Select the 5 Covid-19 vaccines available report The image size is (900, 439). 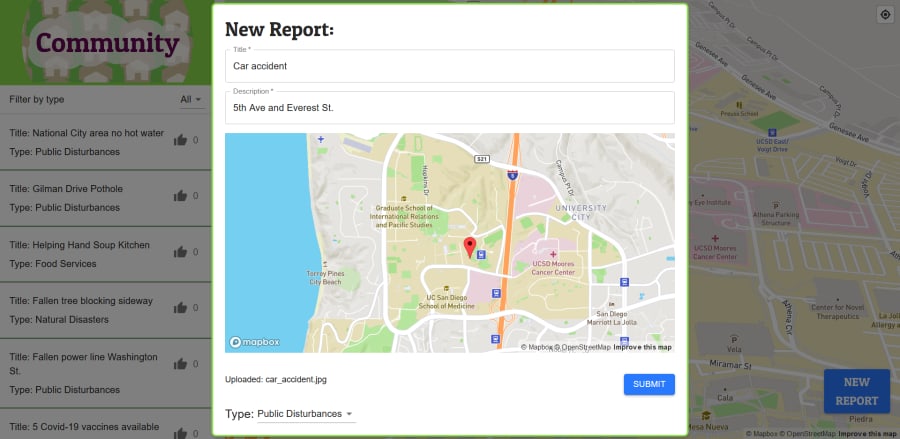(x=106, y=424)
